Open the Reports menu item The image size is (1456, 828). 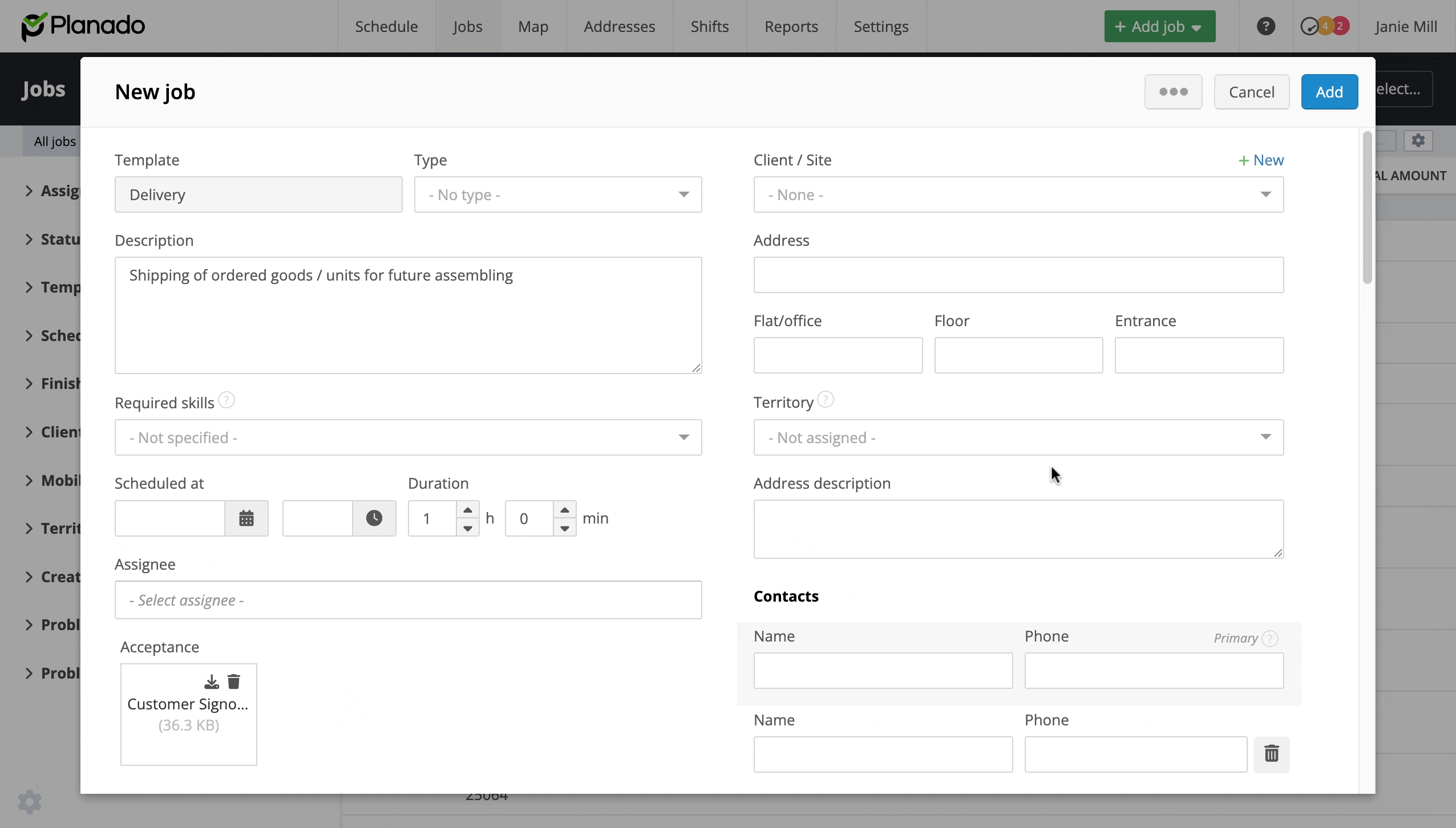(x=791, y=26)
